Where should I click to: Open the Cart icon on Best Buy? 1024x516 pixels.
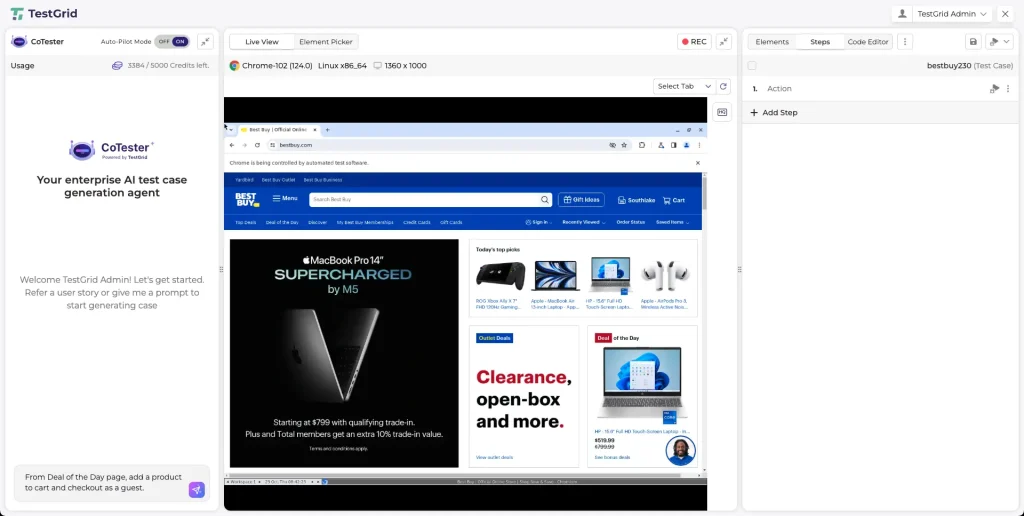[672, 200]
